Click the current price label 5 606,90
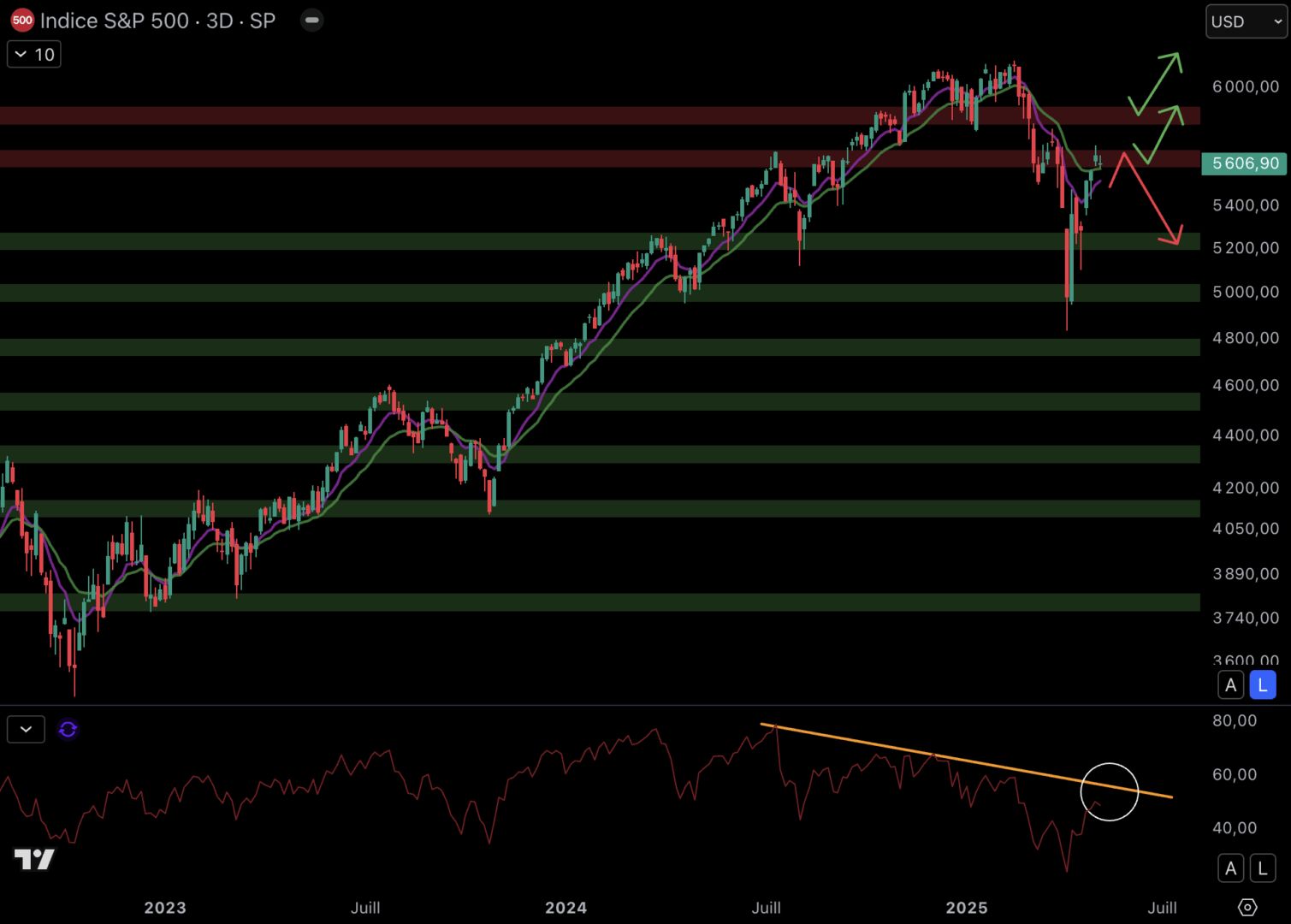The width and height of the screenshot is (1291, 924). [1245, 163]
